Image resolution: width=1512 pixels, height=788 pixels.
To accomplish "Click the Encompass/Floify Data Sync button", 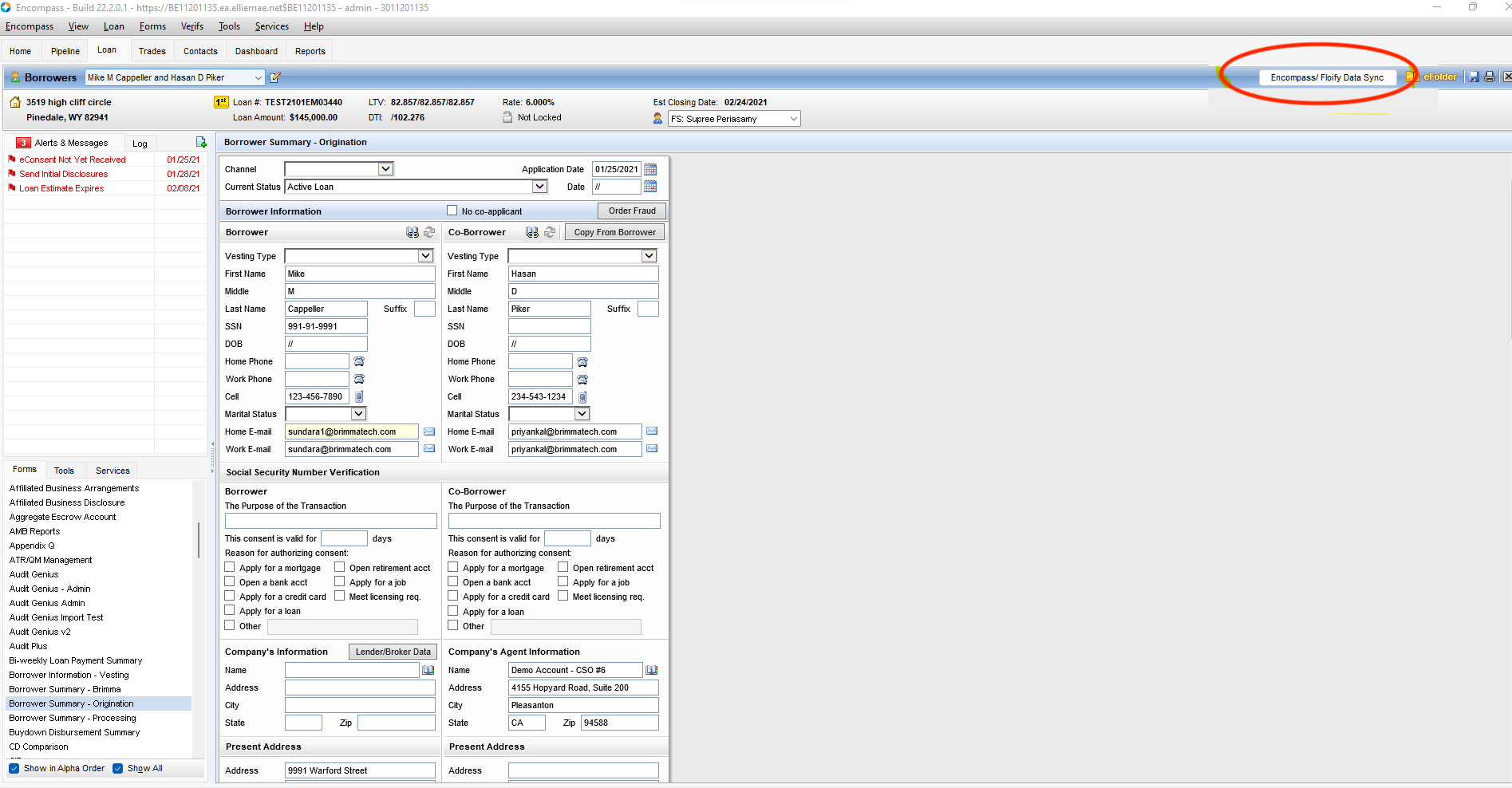I will click(1326, 77).
